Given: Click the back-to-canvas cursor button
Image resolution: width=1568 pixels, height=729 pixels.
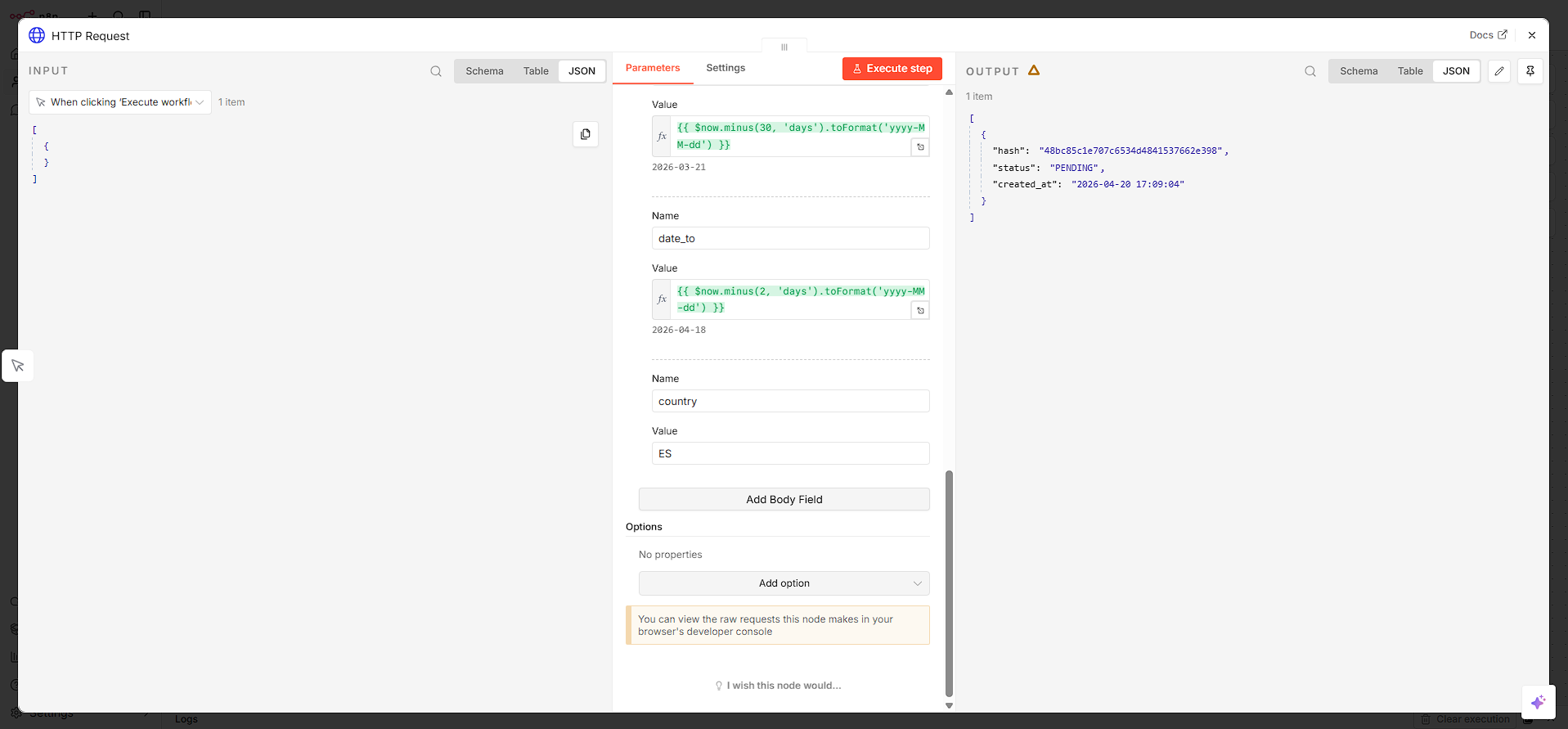Looking at the screenshot, I should coord(18,366).
